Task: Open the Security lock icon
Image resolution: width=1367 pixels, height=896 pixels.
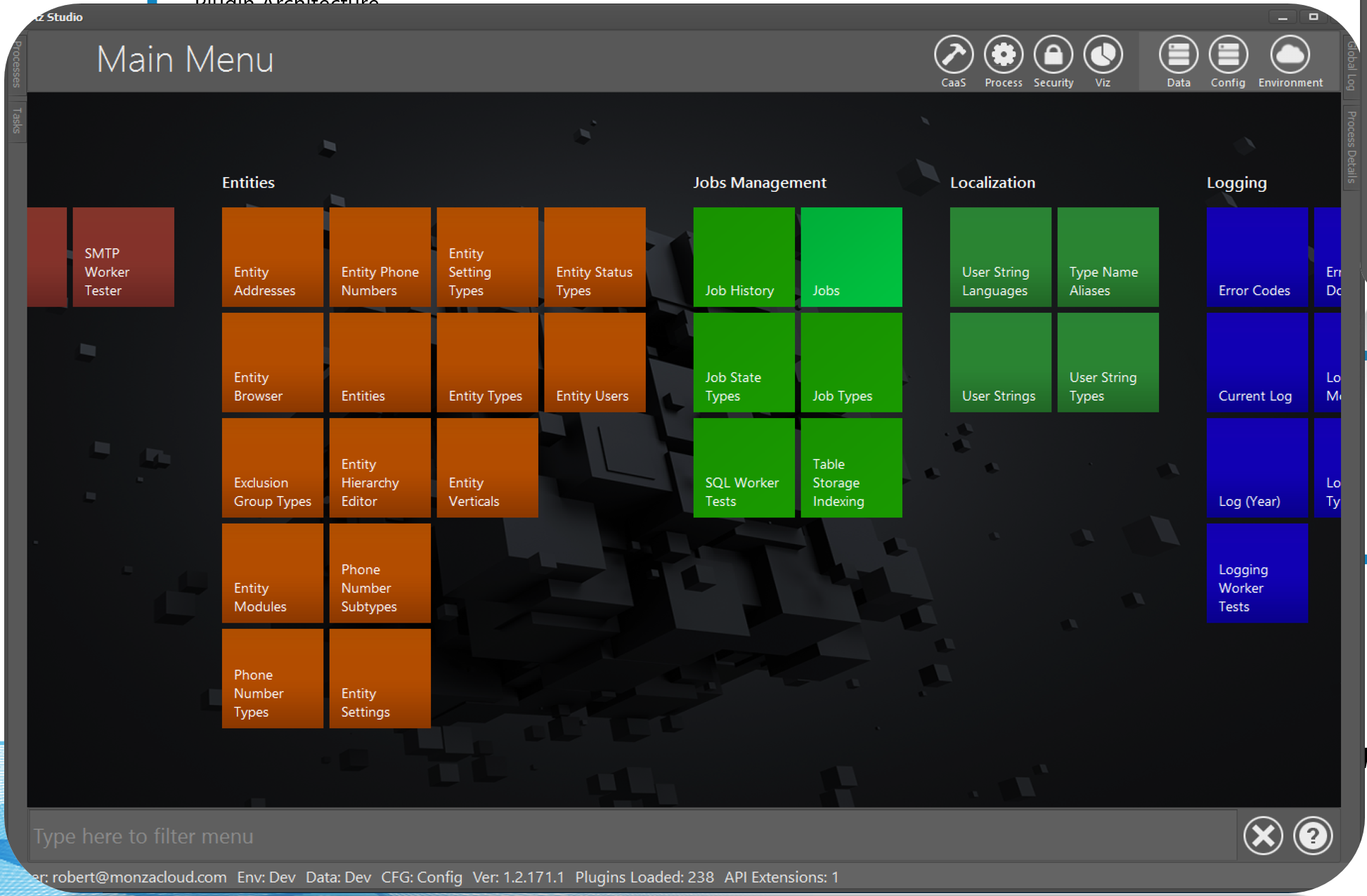Action: 1053,55
